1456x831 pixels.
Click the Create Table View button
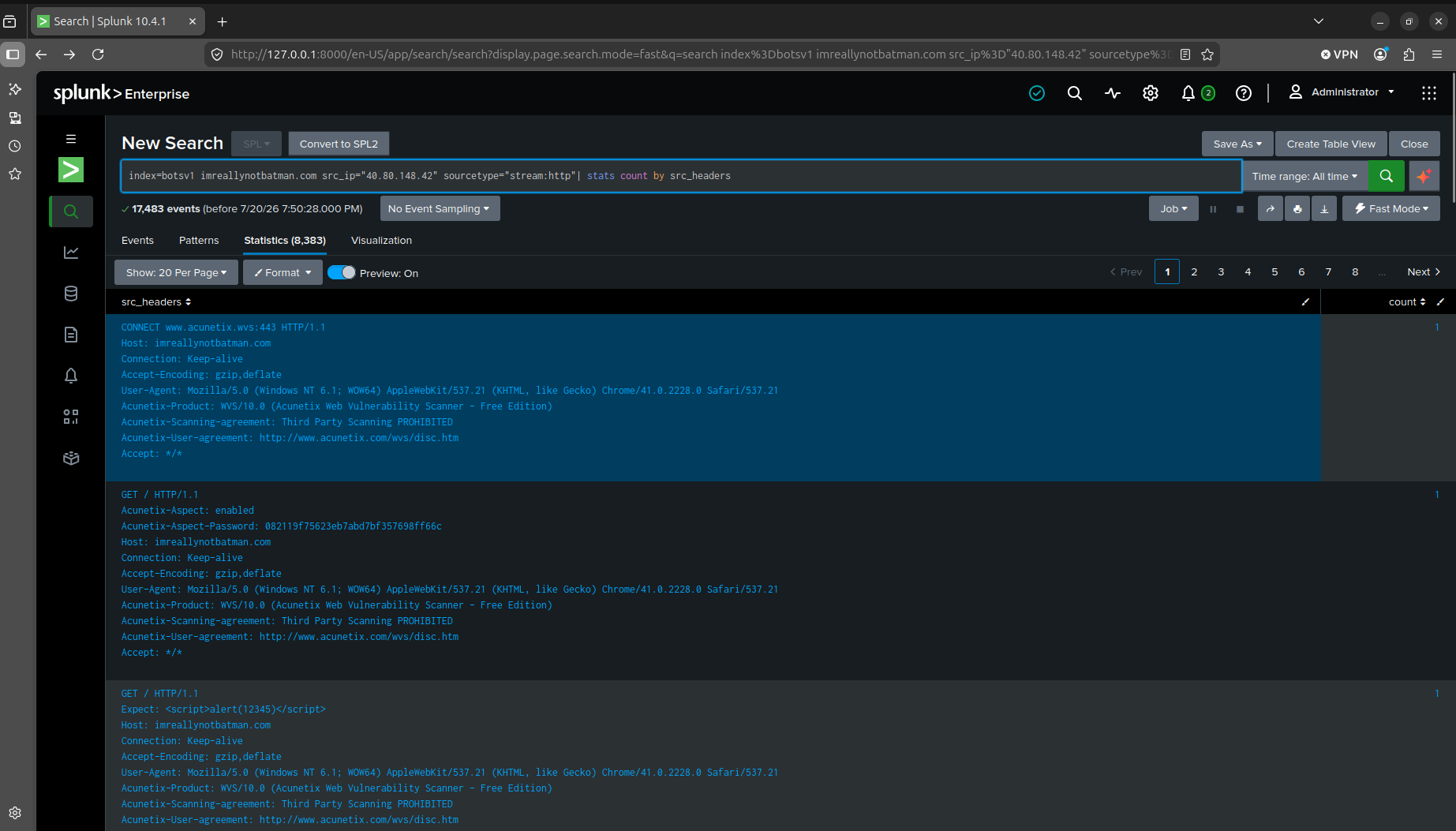click(x=1331, y=144)
